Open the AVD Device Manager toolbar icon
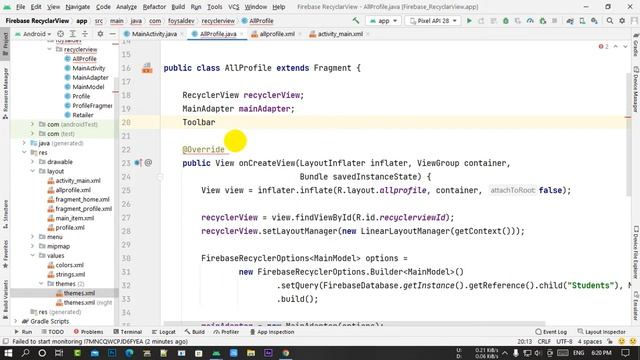This screenshot has height=360, width=640. [582, 20]
